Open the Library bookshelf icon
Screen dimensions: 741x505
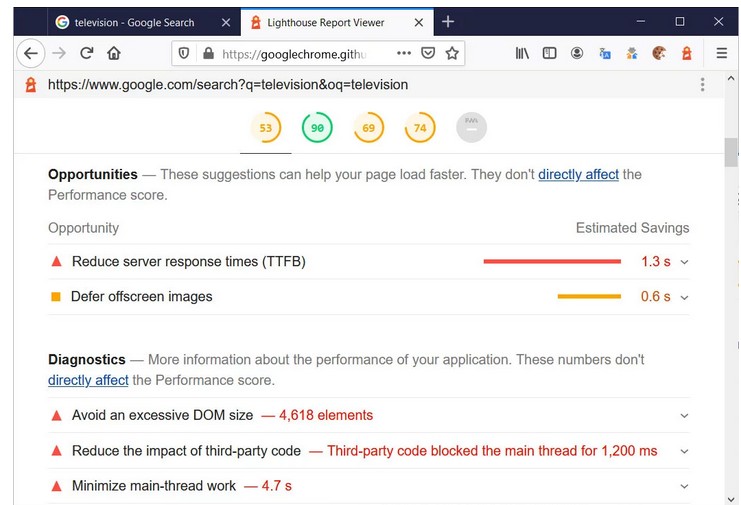522,53
